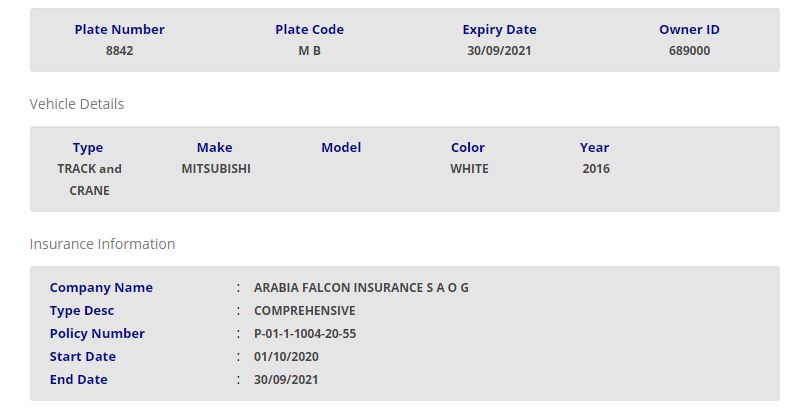794x416 pixels.
Task: Select the Plate Number header label
Action: pyautogui.click(x=119, y=29)
